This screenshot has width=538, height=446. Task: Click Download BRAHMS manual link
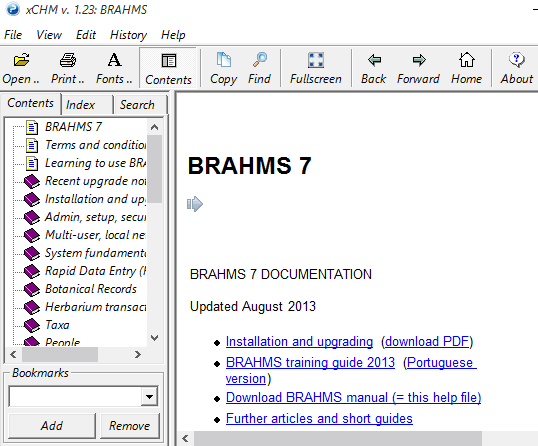[x=353, y=398]
